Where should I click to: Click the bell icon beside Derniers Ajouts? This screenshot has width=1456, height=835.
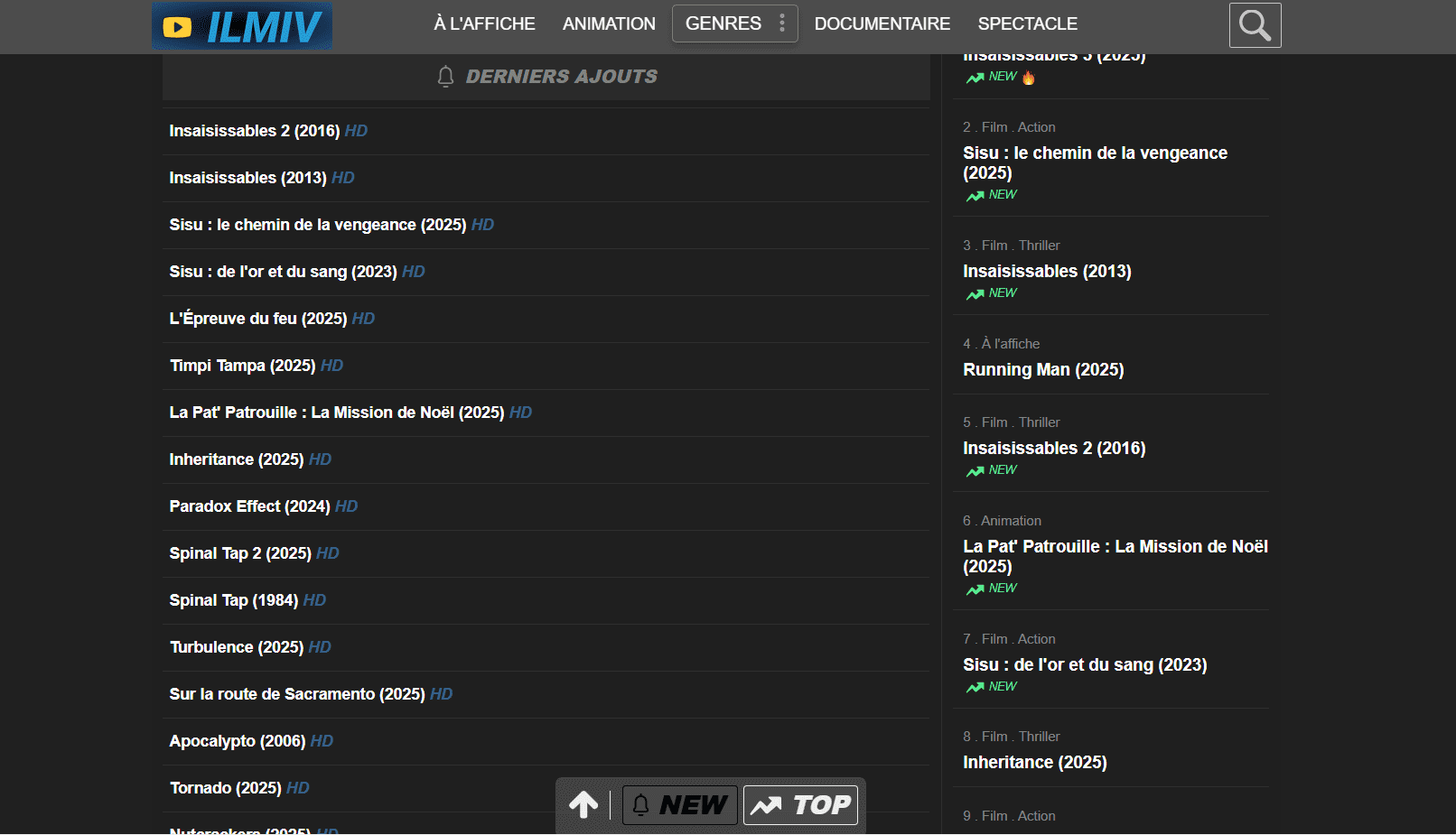[x=445, y=77]
